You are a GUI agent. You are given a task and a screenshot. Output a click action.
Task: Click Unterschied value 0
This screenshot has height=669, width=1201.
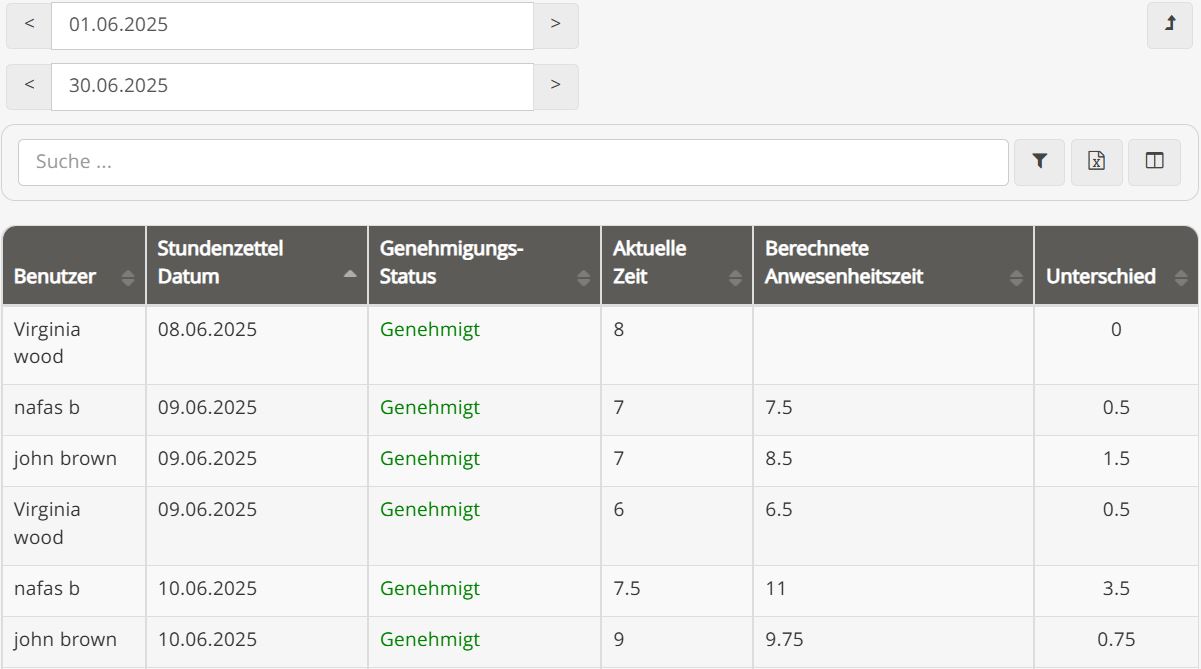coord(1116,329)
